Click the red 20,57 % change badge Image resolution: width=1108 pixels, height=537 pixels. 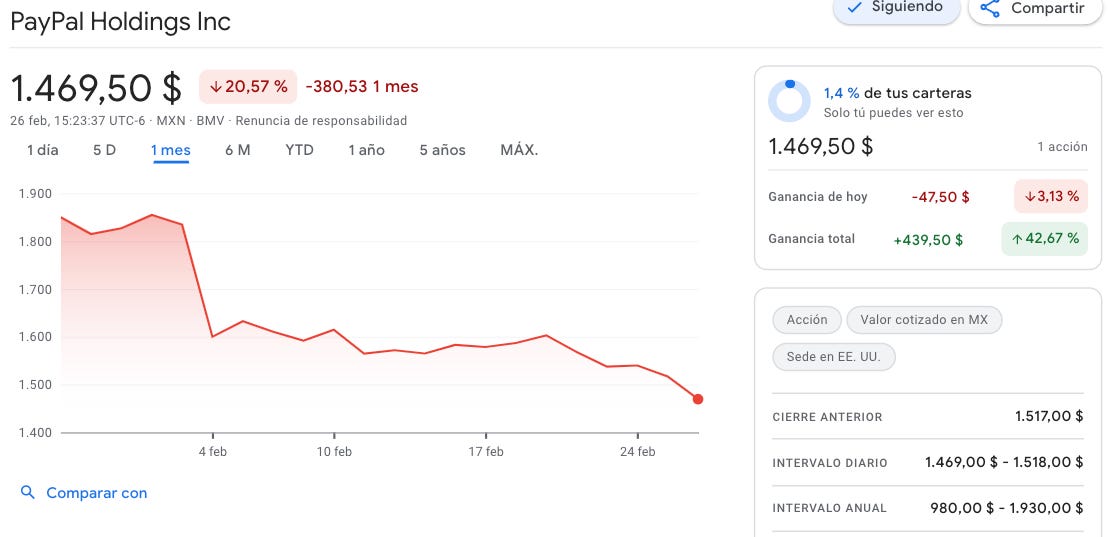(x=248, y=87)
